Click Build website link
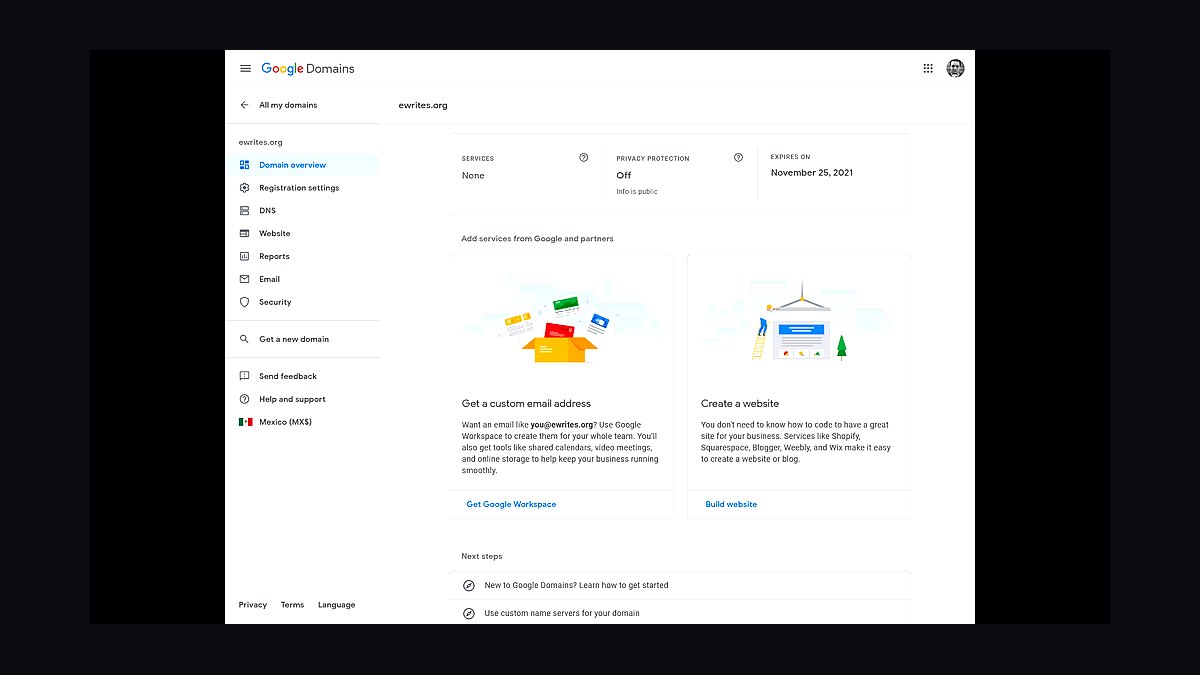The height and width of the screenshot is (675, 1200). [x=731, y=504]
